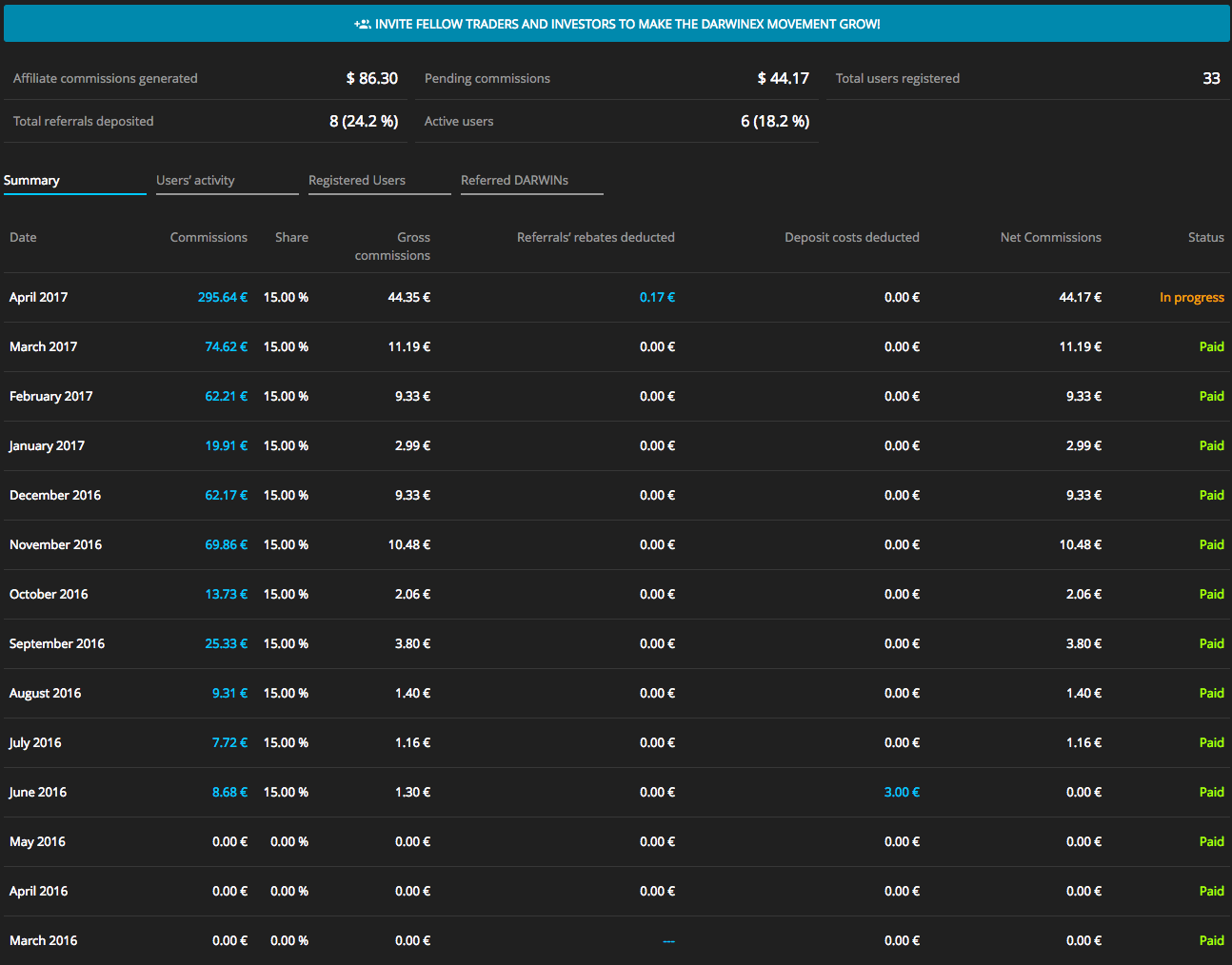Click October 2016 commissions 13.73 €

click(x=226, y=594)
